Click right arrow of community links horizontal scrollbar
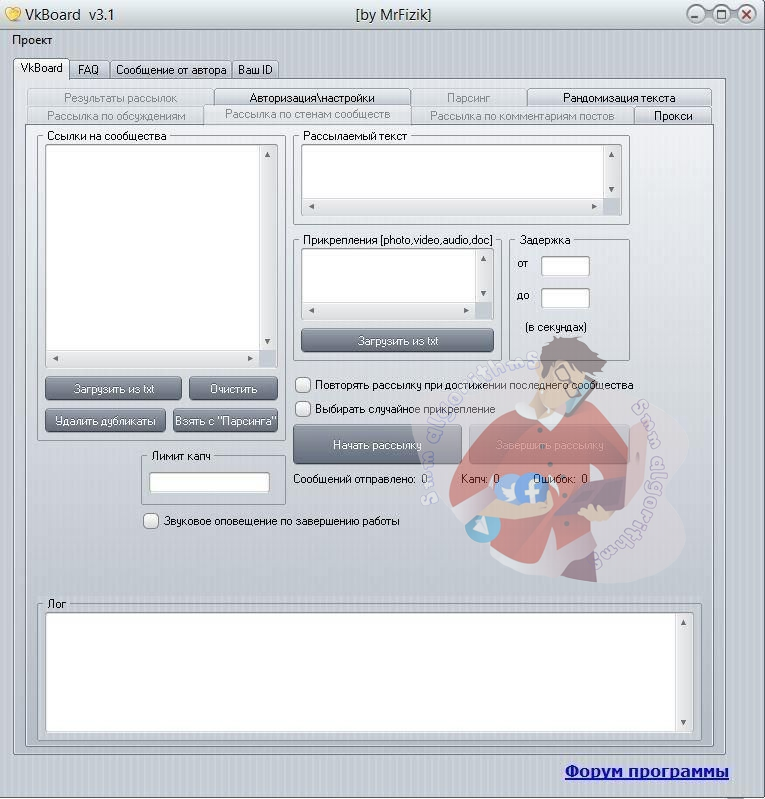Screen dimensions: 765x799 (x=250, y=359)
